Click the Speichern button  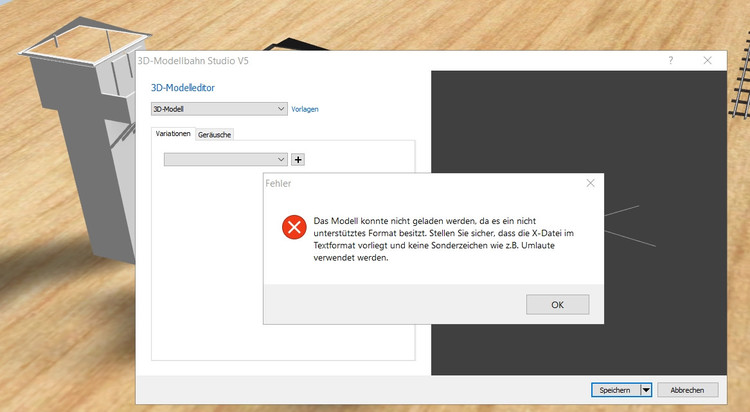(615, 390)
